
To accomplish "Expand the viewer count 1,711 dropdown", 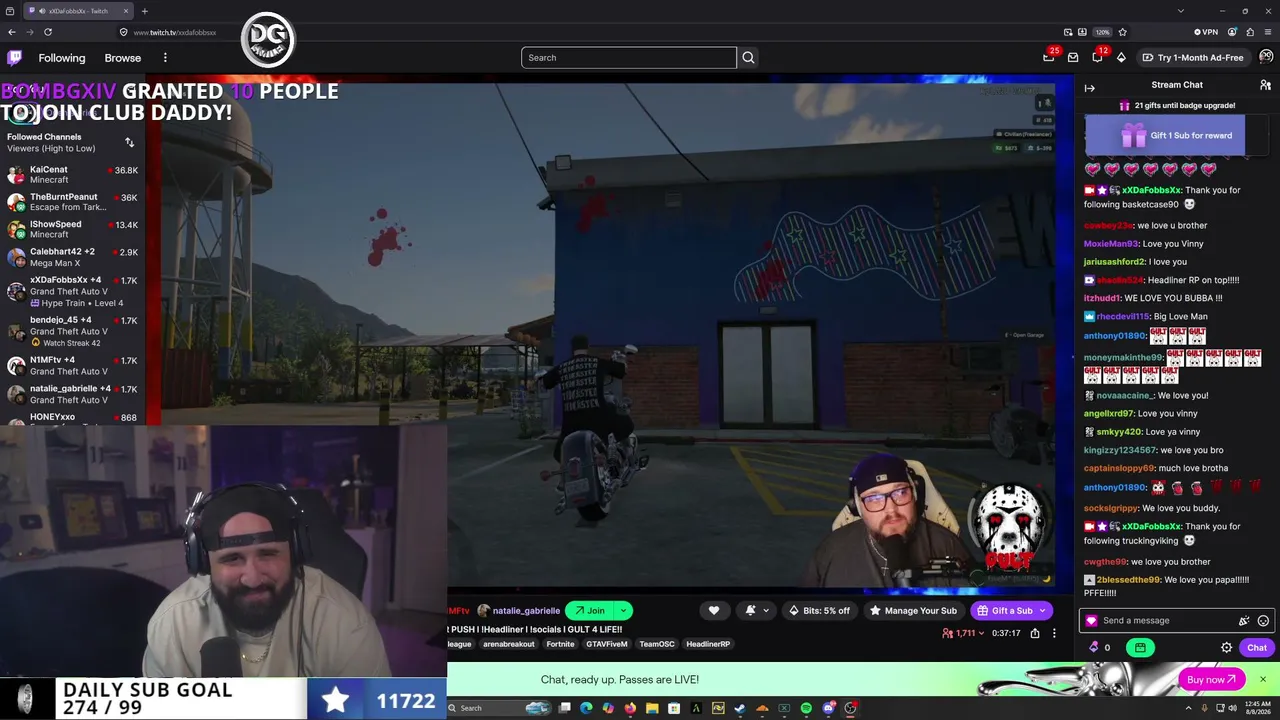I will click(963, 633).
